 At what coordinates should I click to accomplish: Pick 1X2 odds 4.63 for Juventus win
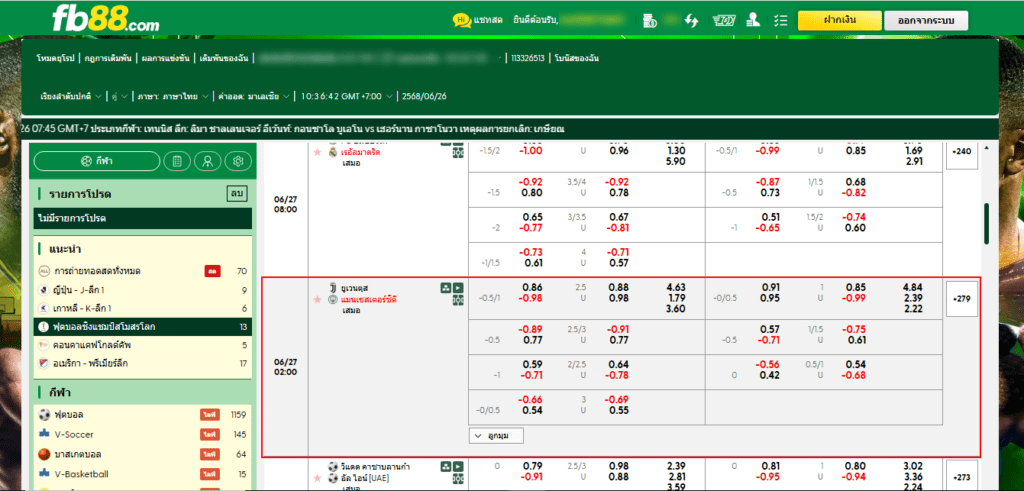(x=675, y=287)
